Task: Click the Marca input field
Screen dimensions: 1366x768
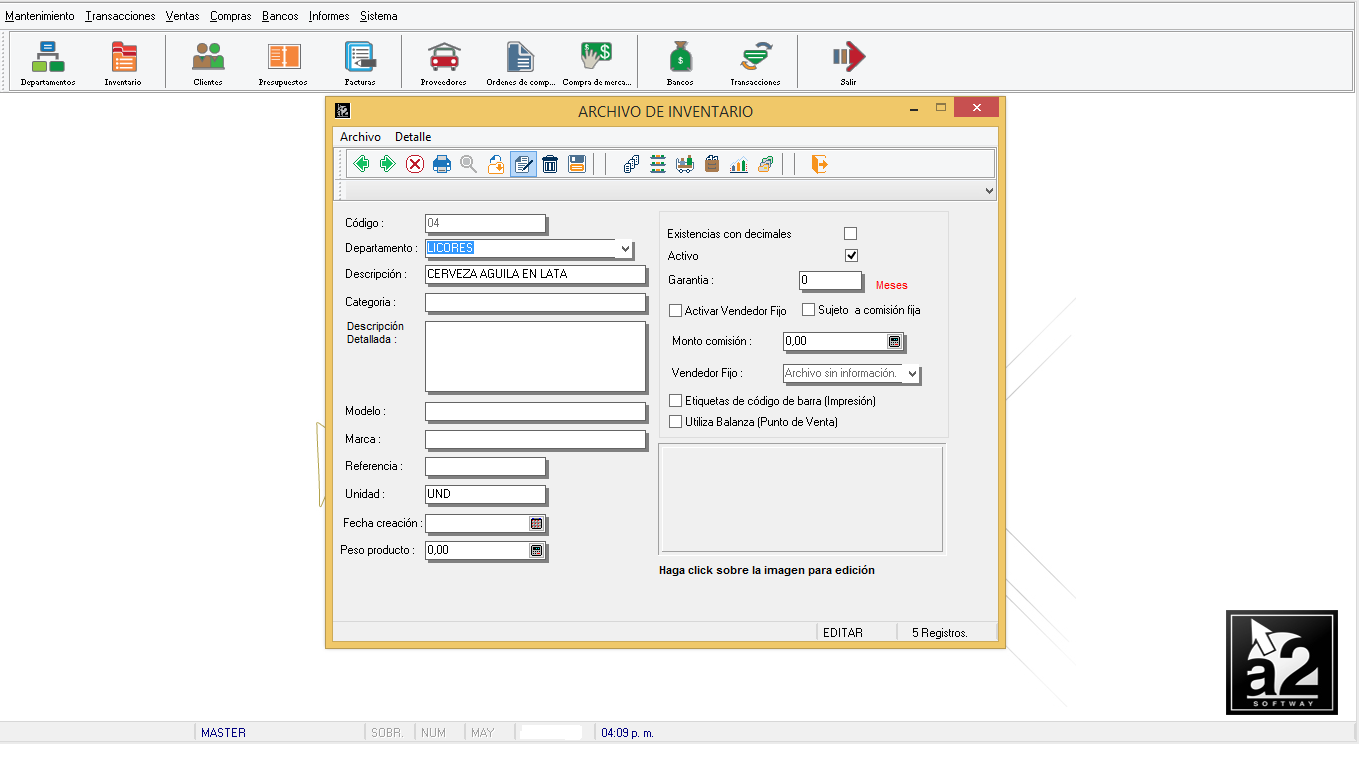Action: [536, 439]
